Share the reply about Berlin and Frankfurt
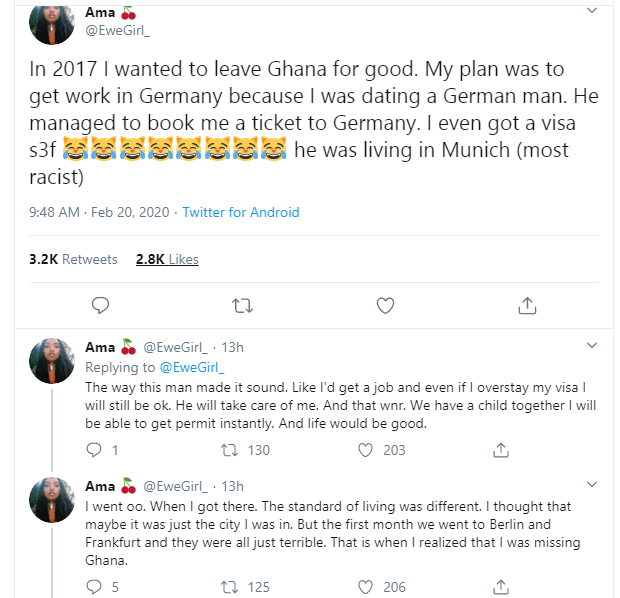Image resolution: width=620 pixels, height=598 pixels. click(x=501, y=587)
